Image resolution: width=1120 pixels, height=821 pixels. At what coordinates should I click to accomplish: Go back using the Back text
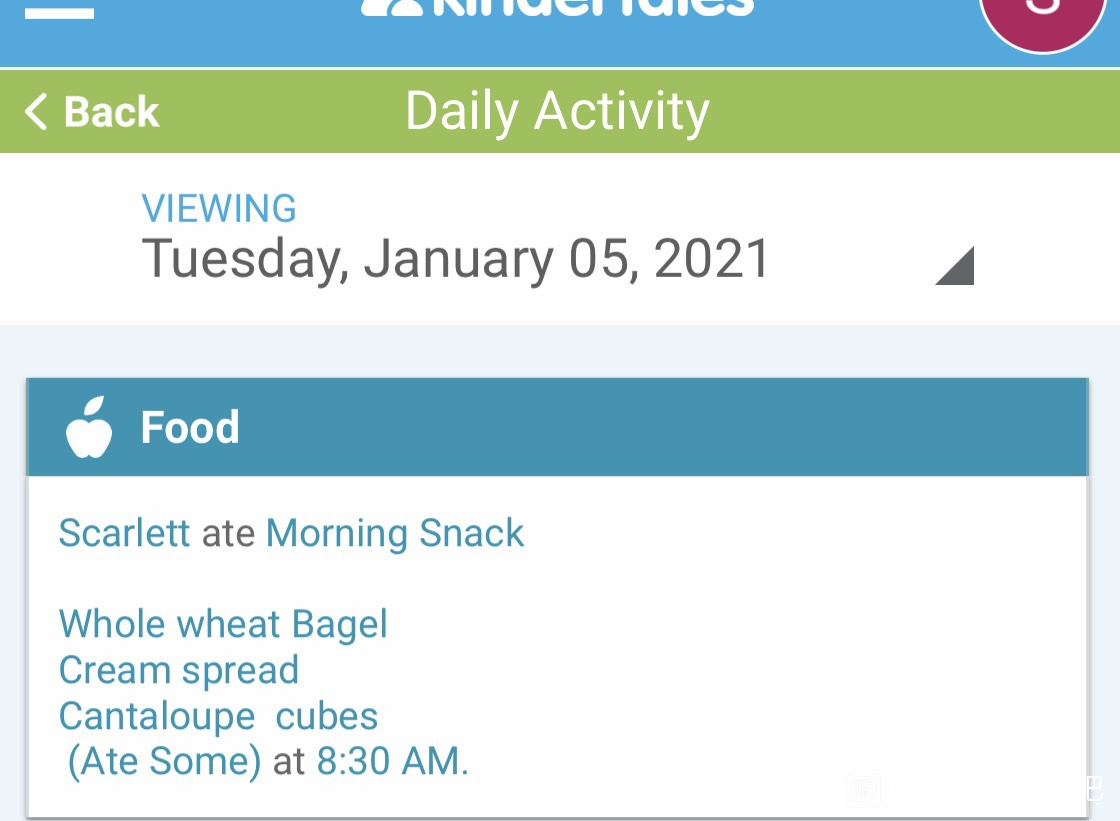111,112
